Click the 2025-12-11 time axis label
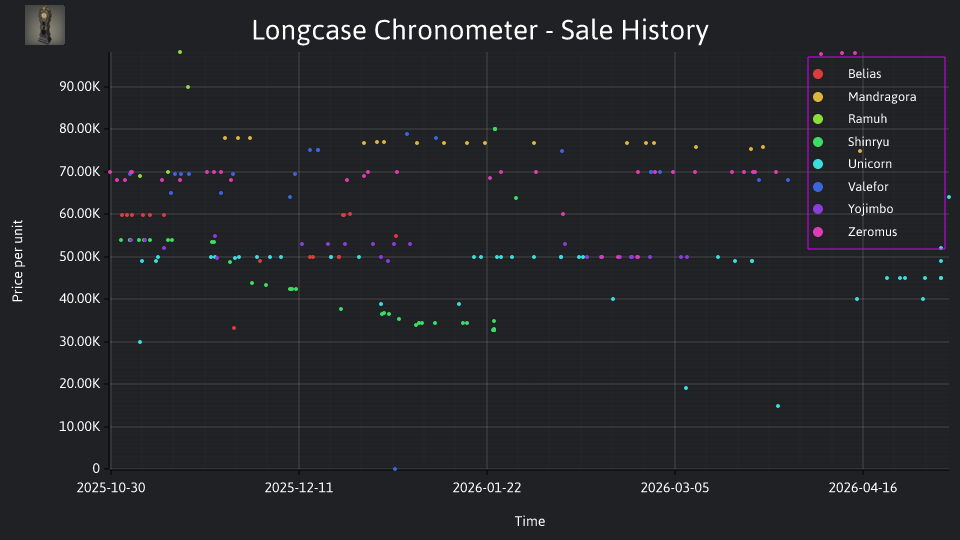This screenshot has width=960, height=540. tap(299, 488)
